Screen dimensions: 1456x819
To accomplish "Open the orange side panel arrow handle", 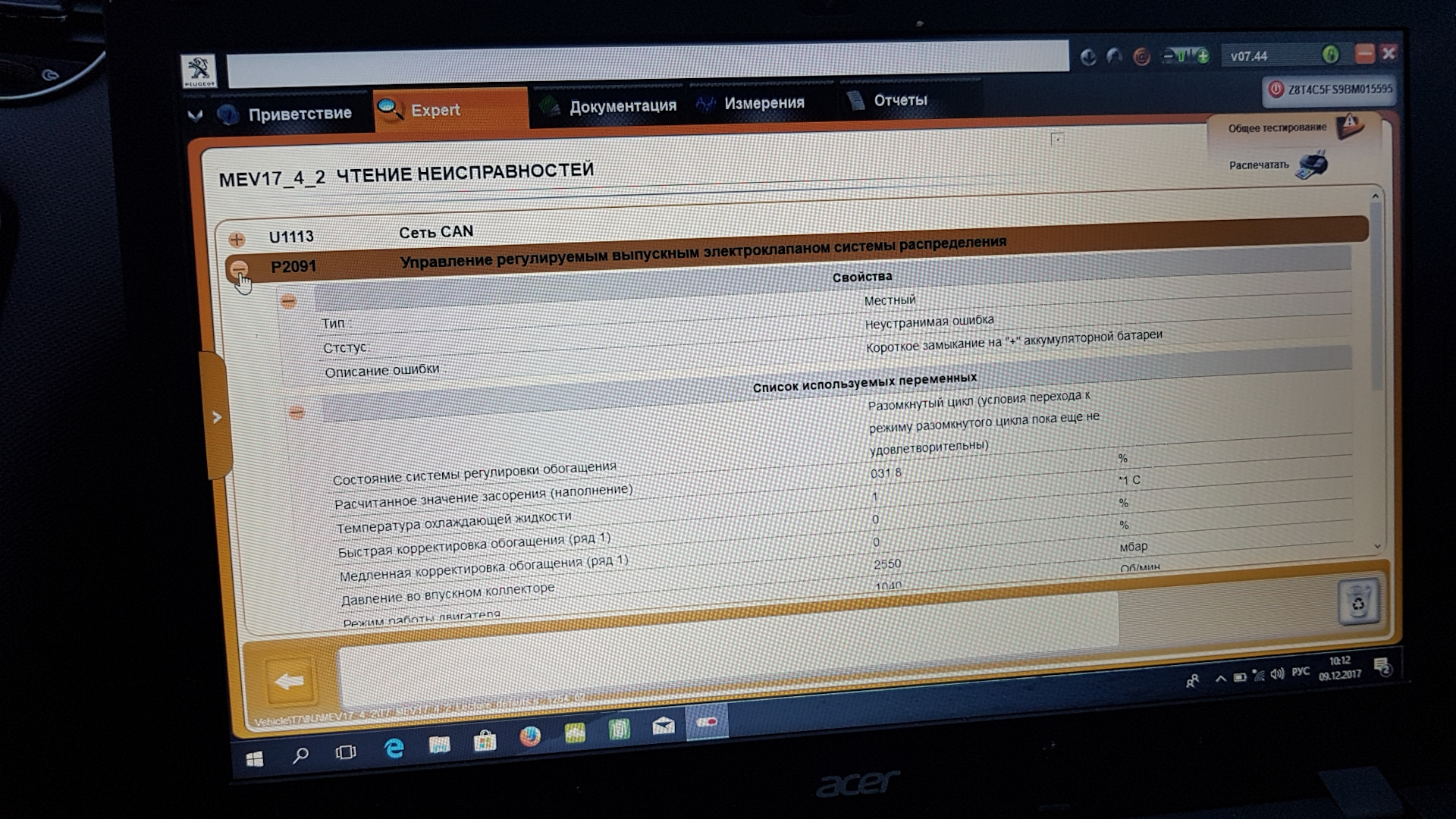I will 217,417.
